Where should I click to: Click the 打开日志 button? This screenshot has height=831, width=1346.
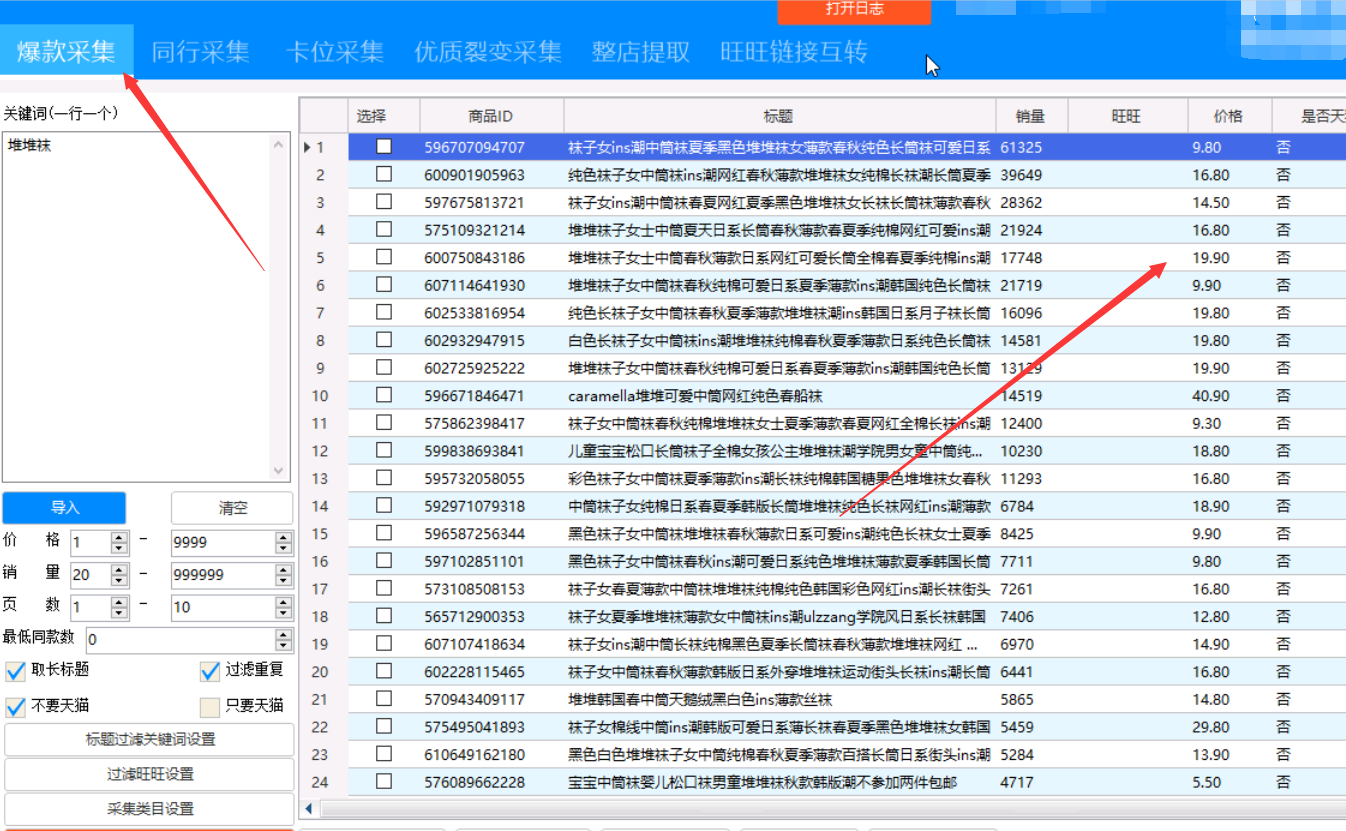[853, 12]
